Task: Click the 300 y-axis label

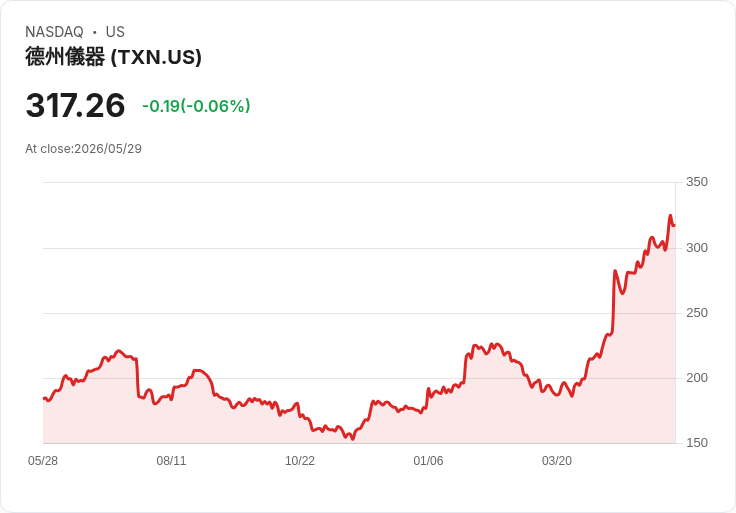Action: pyautogui.click(x=697, y=248)
